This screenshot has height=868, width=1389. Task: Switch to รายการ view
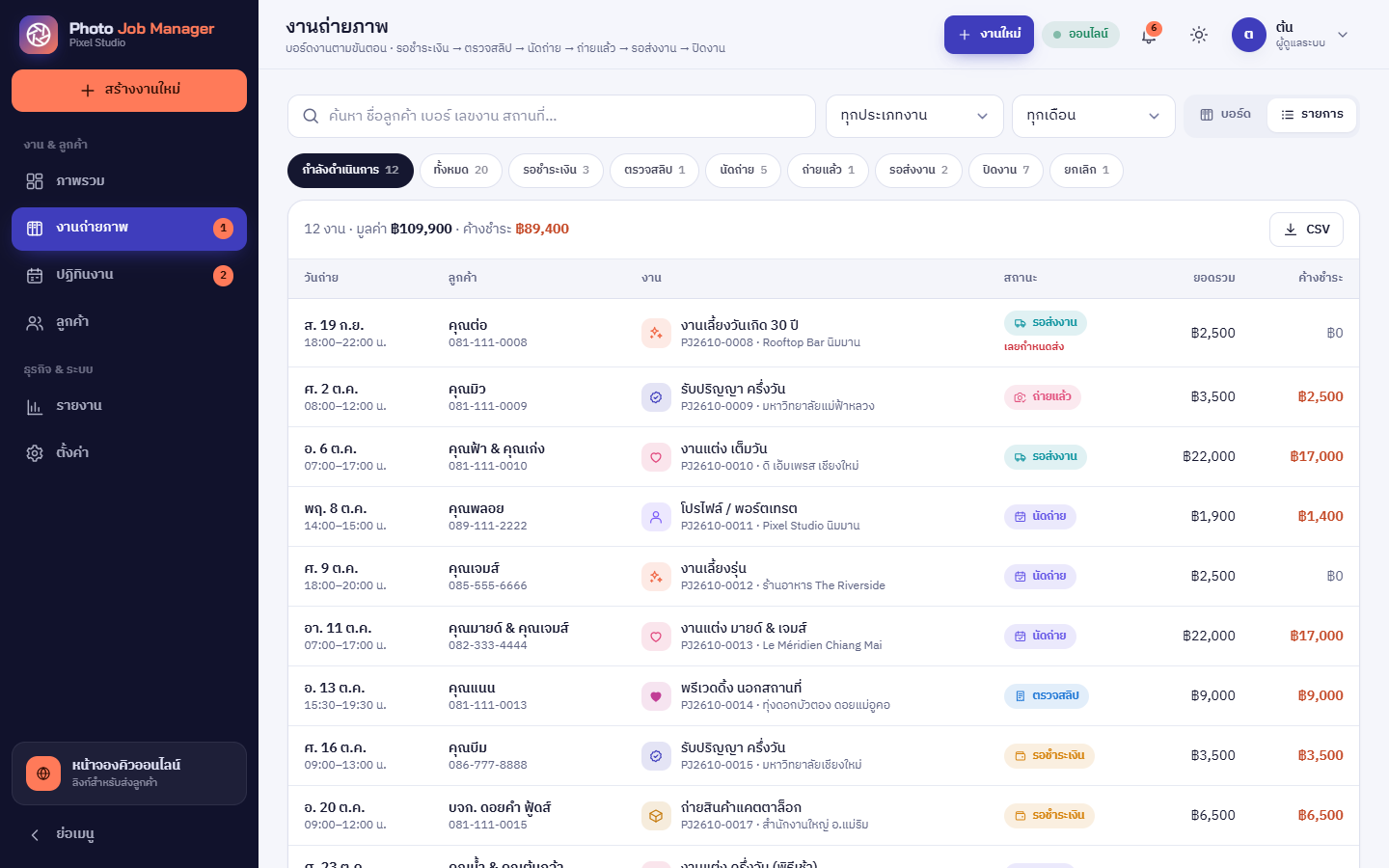click(x=1312, y=115)
